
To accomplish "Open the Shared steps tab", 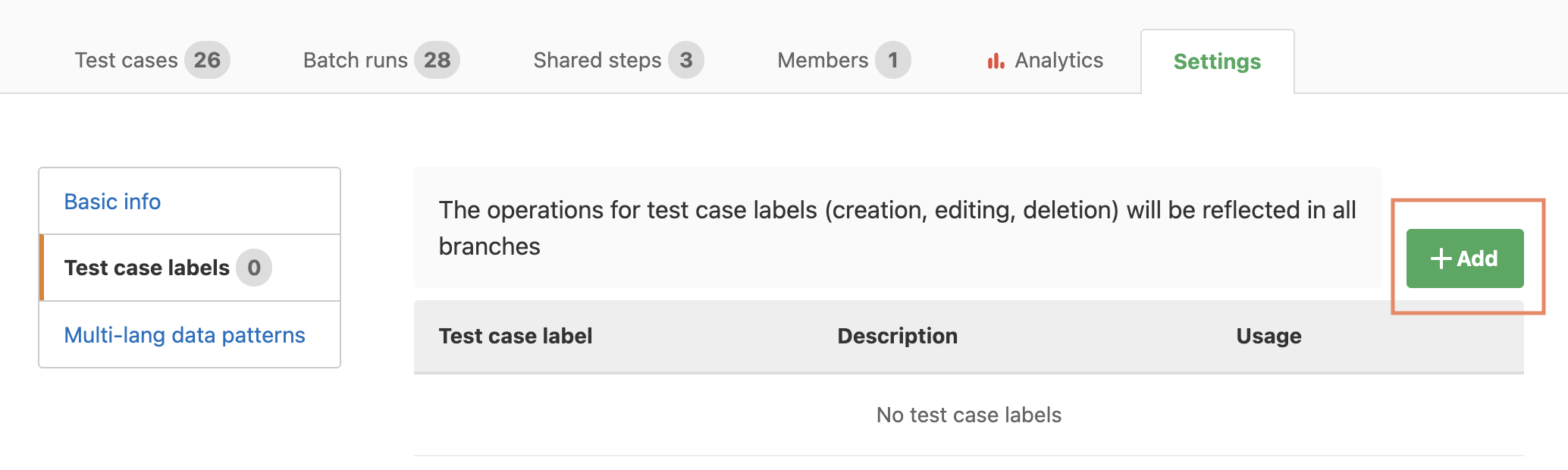I will [x=619, y=60].
